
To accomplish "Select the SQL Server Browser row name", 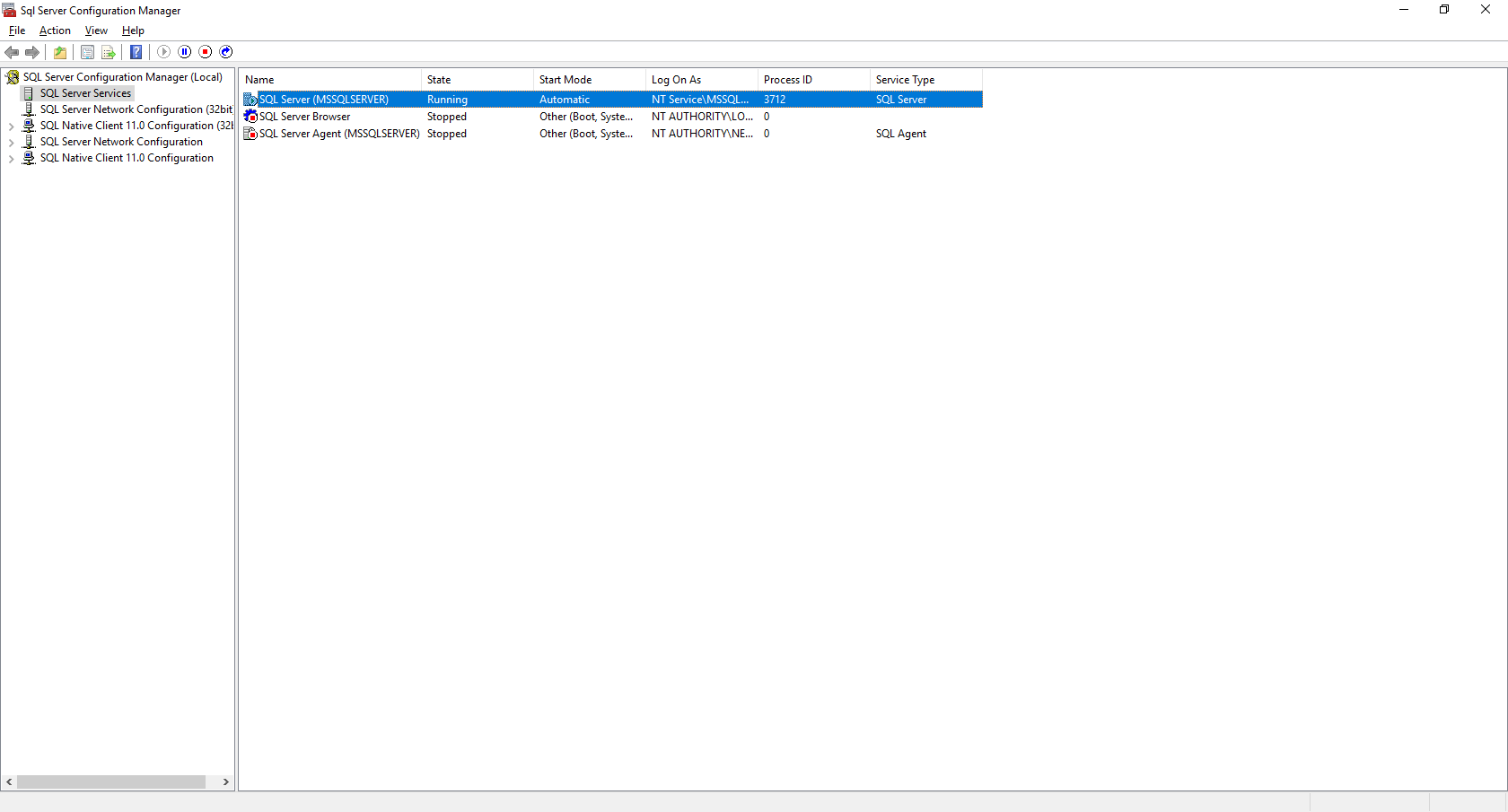I will 304,117.
